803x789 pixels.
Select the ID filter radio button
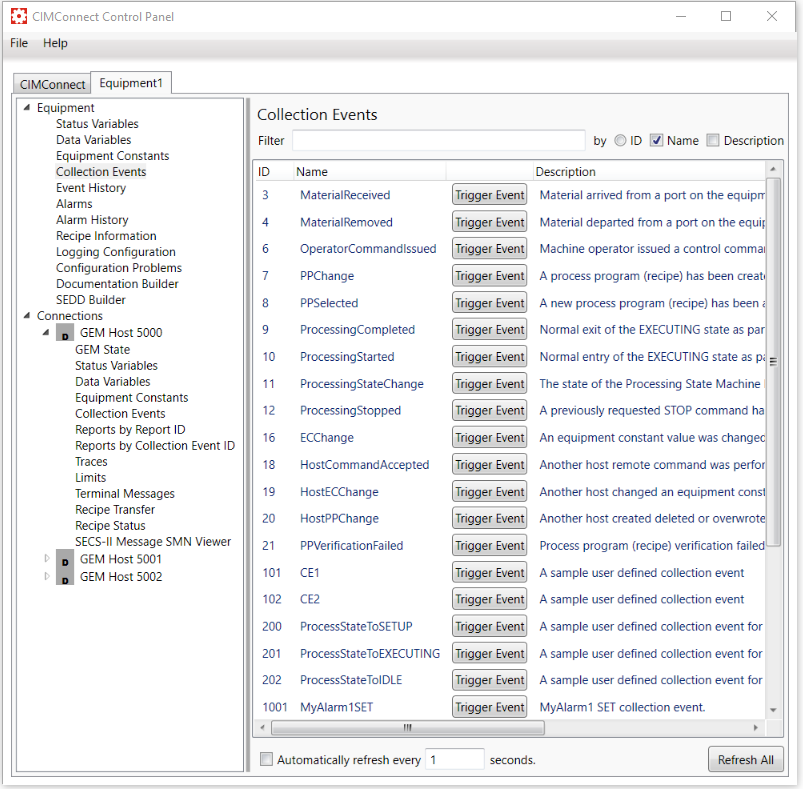point(620,140)
